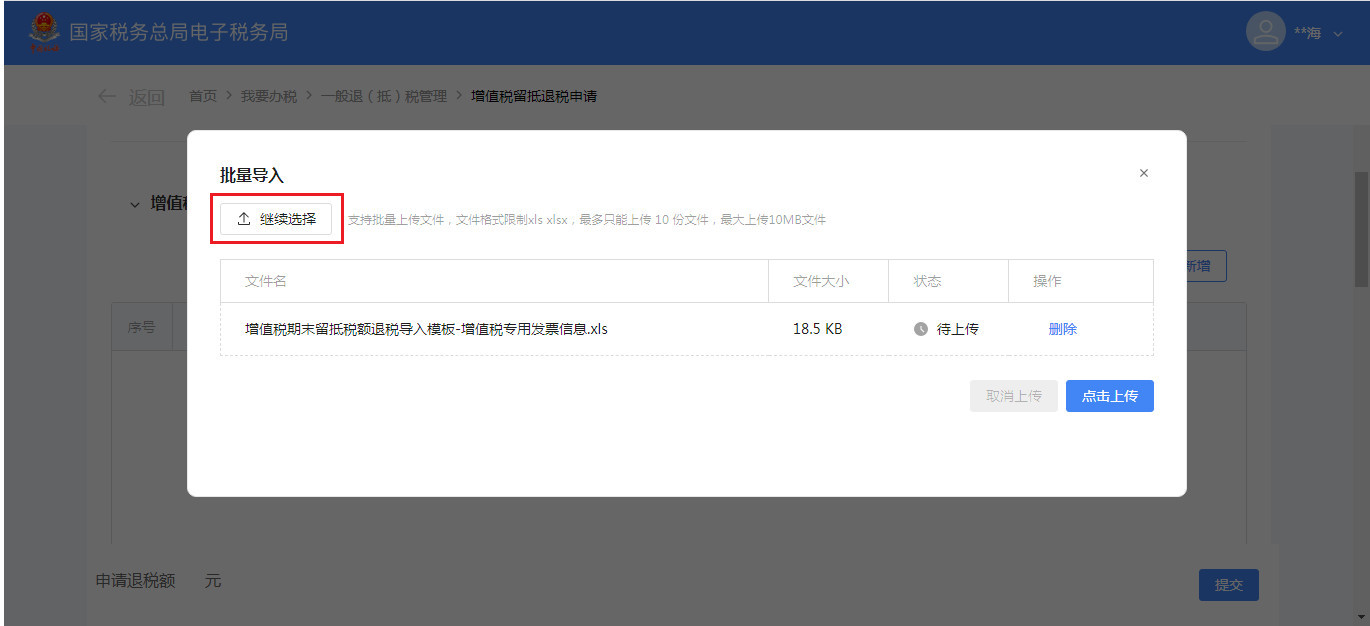Screen dimensions: 1370x626
Task: Click the partially hidden 新增 button
Action: click(x=1205, y=266)
